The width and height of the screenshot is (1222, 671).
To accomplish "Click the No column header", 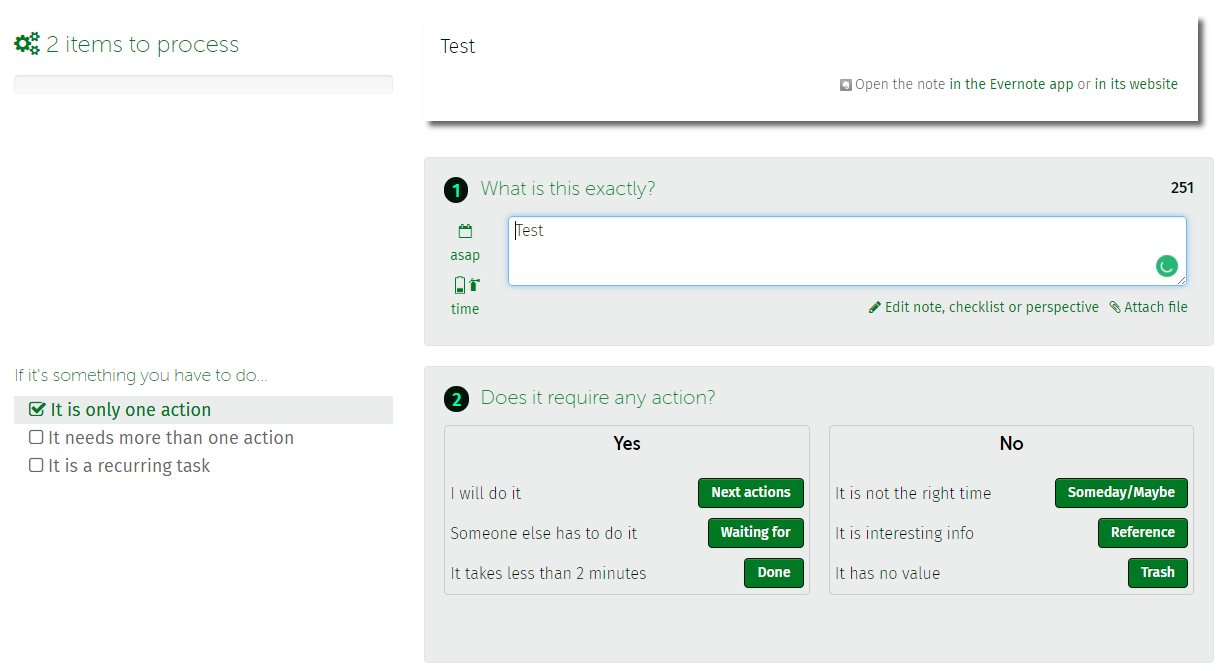I will click(x=1011, y=443).
